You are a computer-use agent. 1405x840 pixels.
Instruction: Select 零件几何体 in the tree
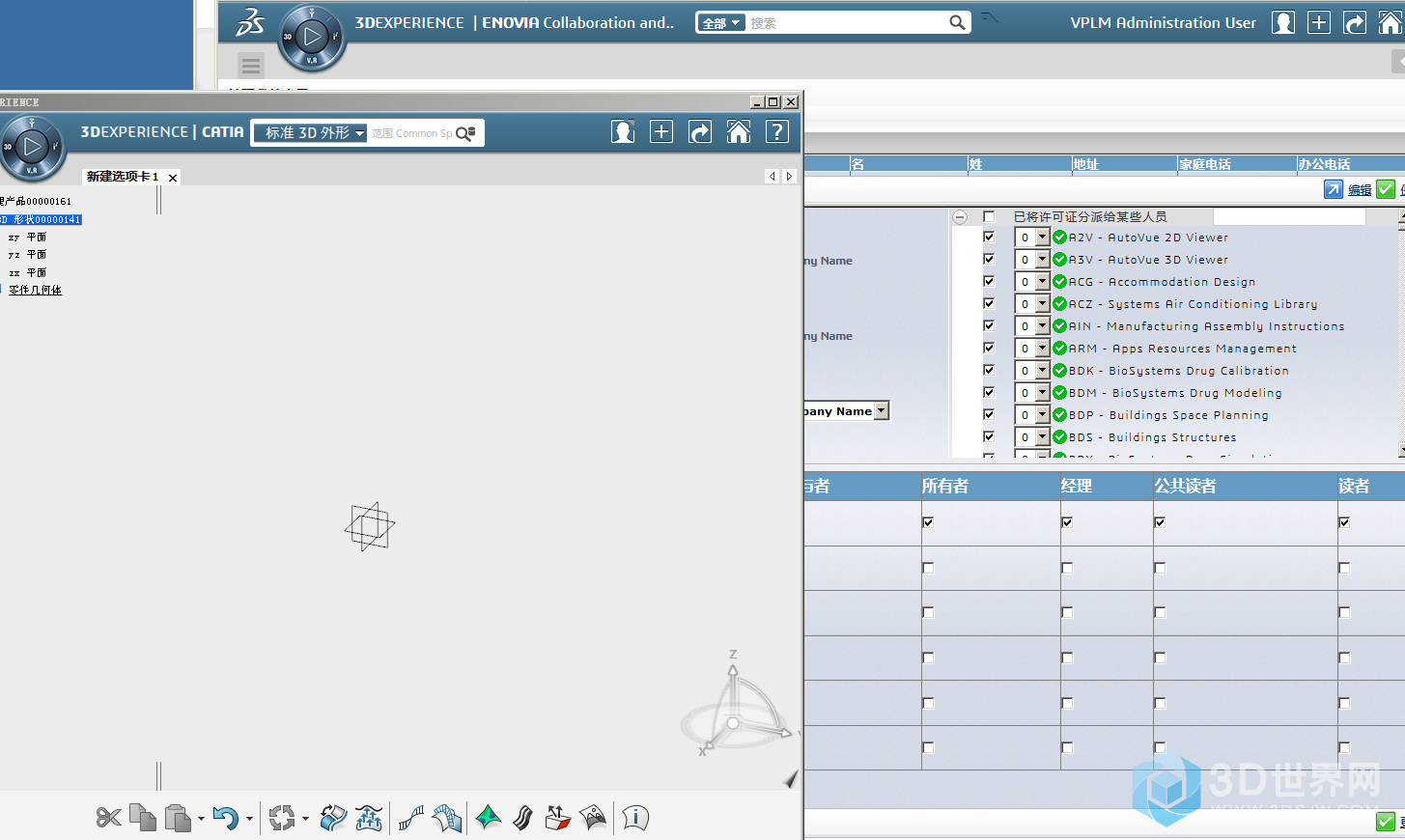35,290
